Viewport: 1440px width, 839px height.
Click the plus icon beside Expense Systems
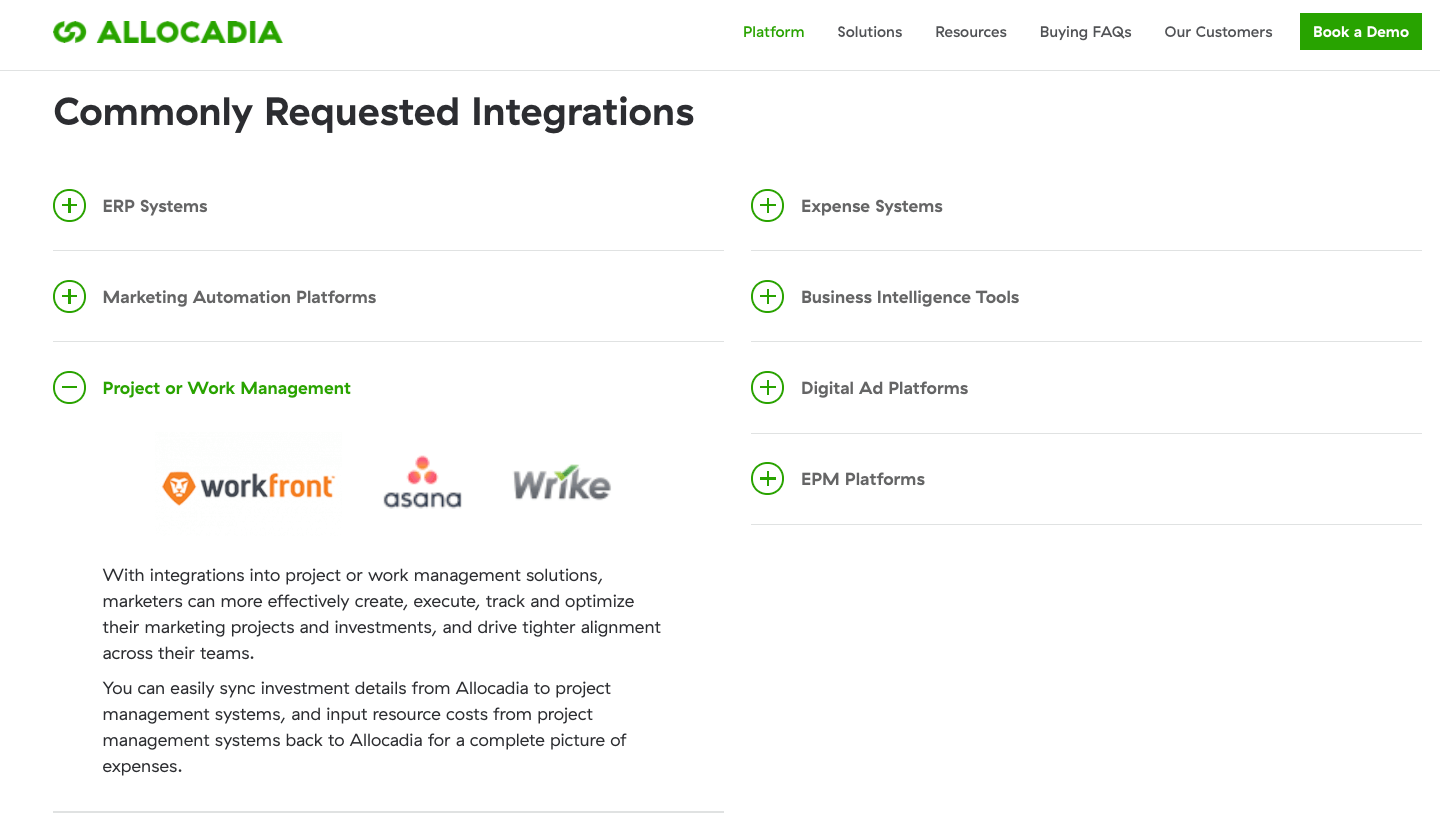click(767, 206)
